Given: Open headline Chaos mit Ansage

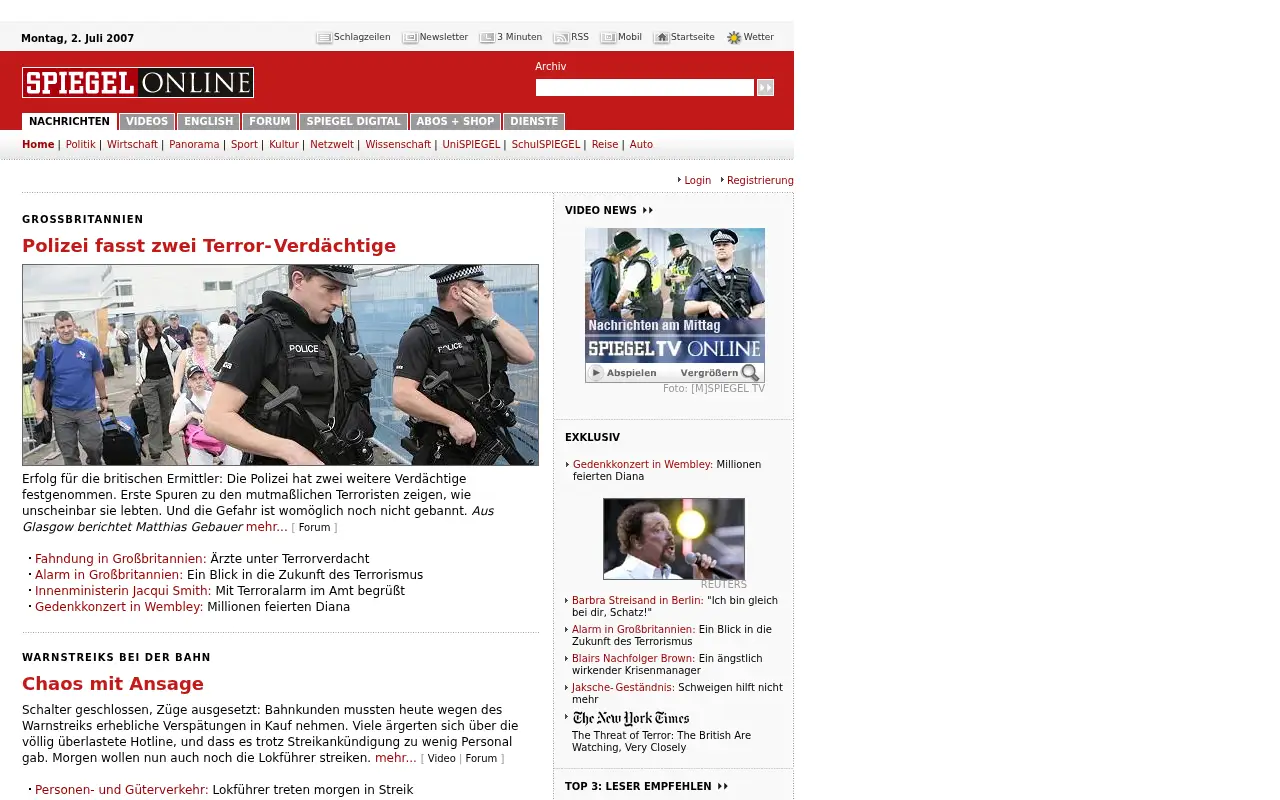Looking at the screenshot, I should point(113,684).
